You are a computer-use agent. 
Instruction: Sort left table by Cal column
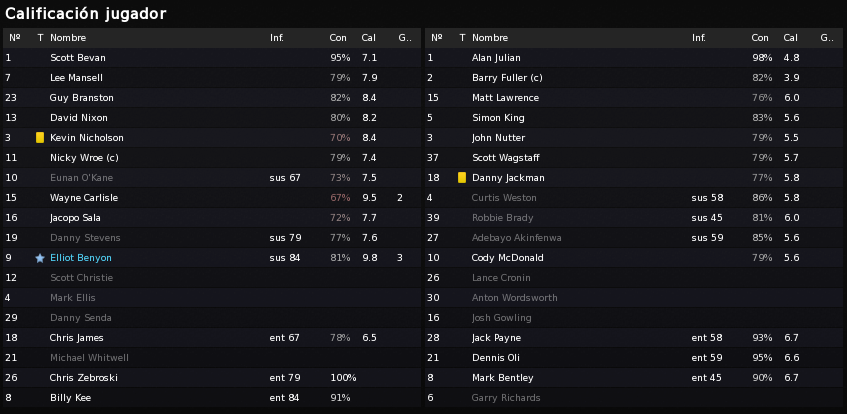(369, 38)
